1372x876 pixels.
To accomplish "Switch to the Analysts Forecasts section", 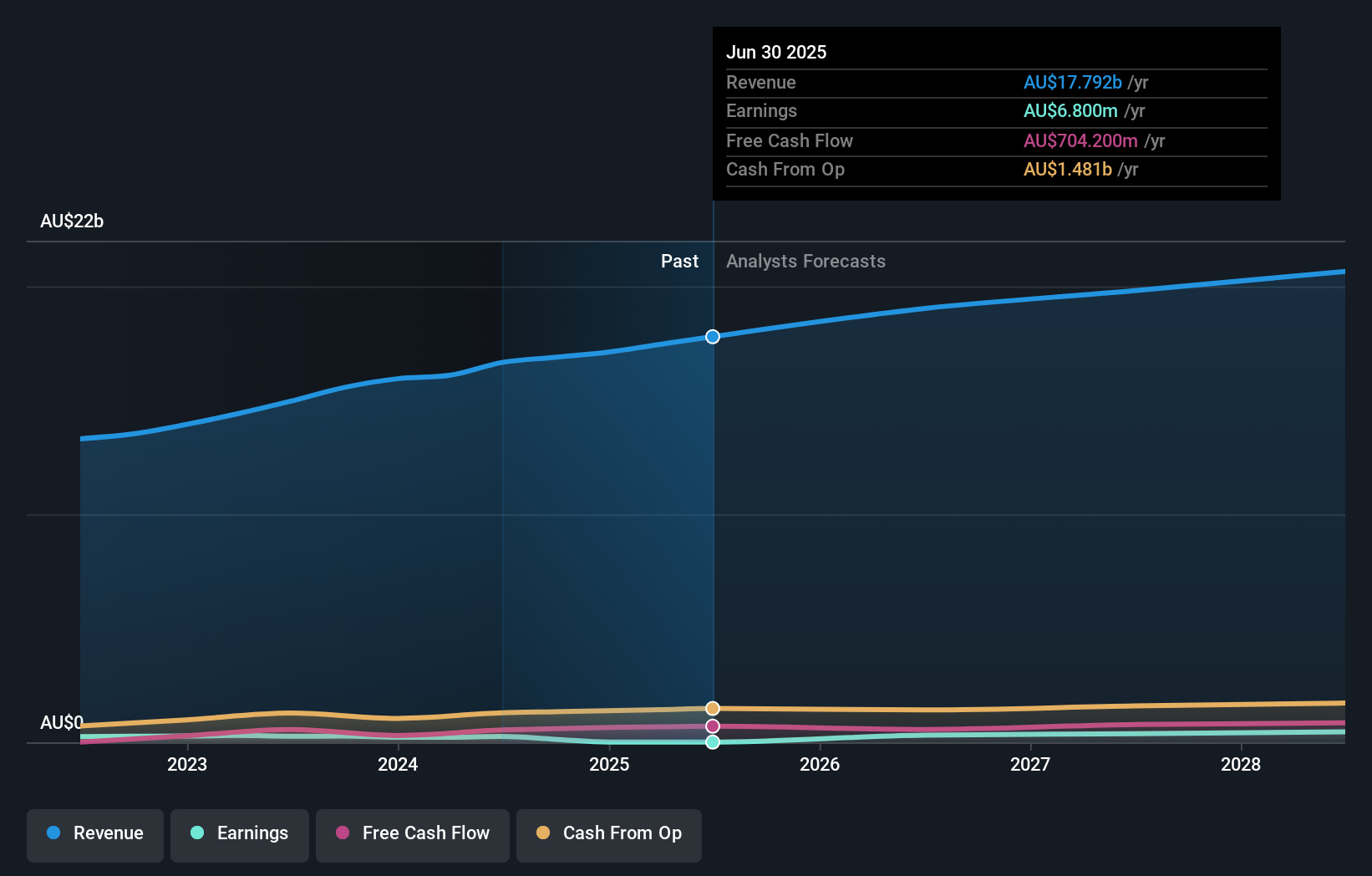I will pos(805,261).
